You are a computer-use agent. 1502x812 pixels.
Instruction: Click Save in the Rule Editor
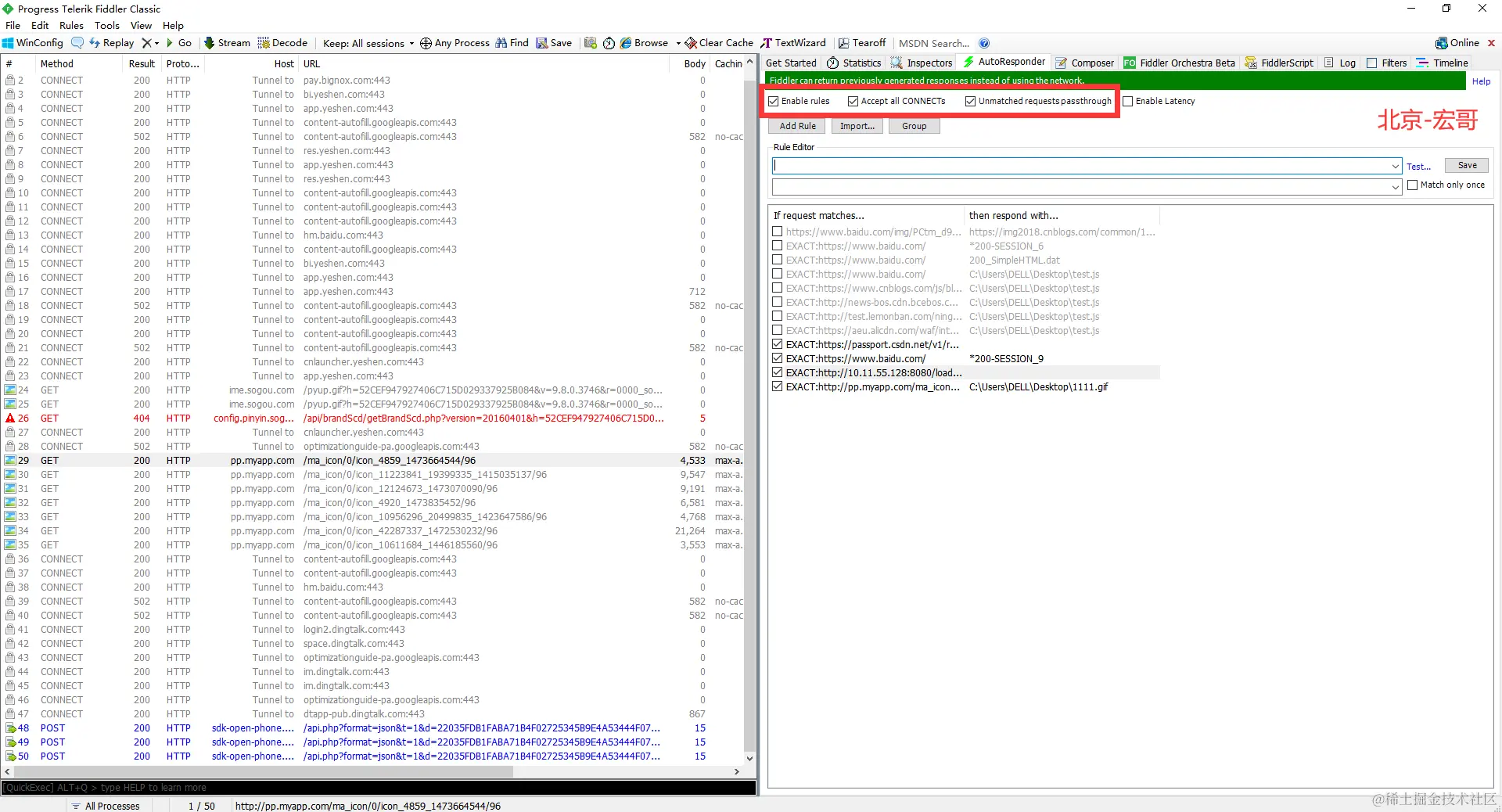[x=1467, y=165]
